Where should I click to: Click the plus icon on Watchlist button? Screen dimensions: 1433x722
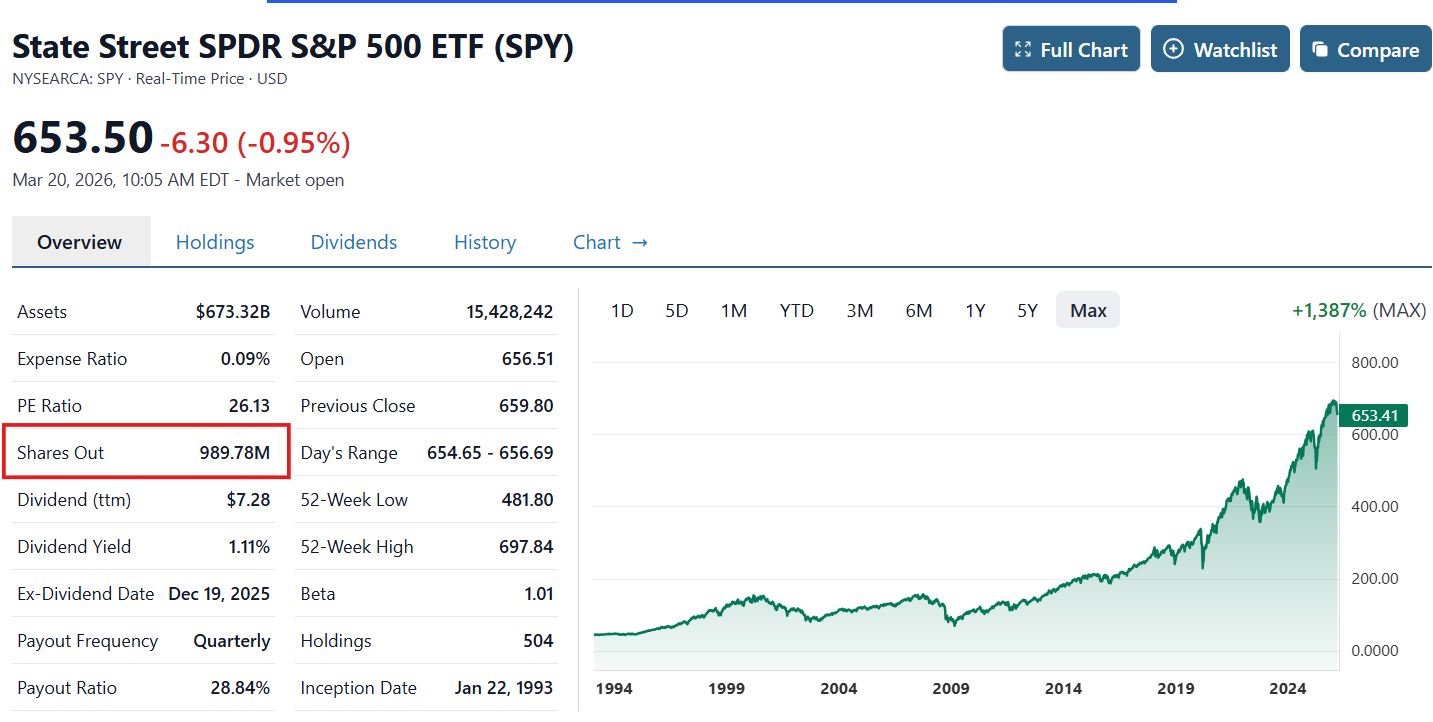[1173, 48]
